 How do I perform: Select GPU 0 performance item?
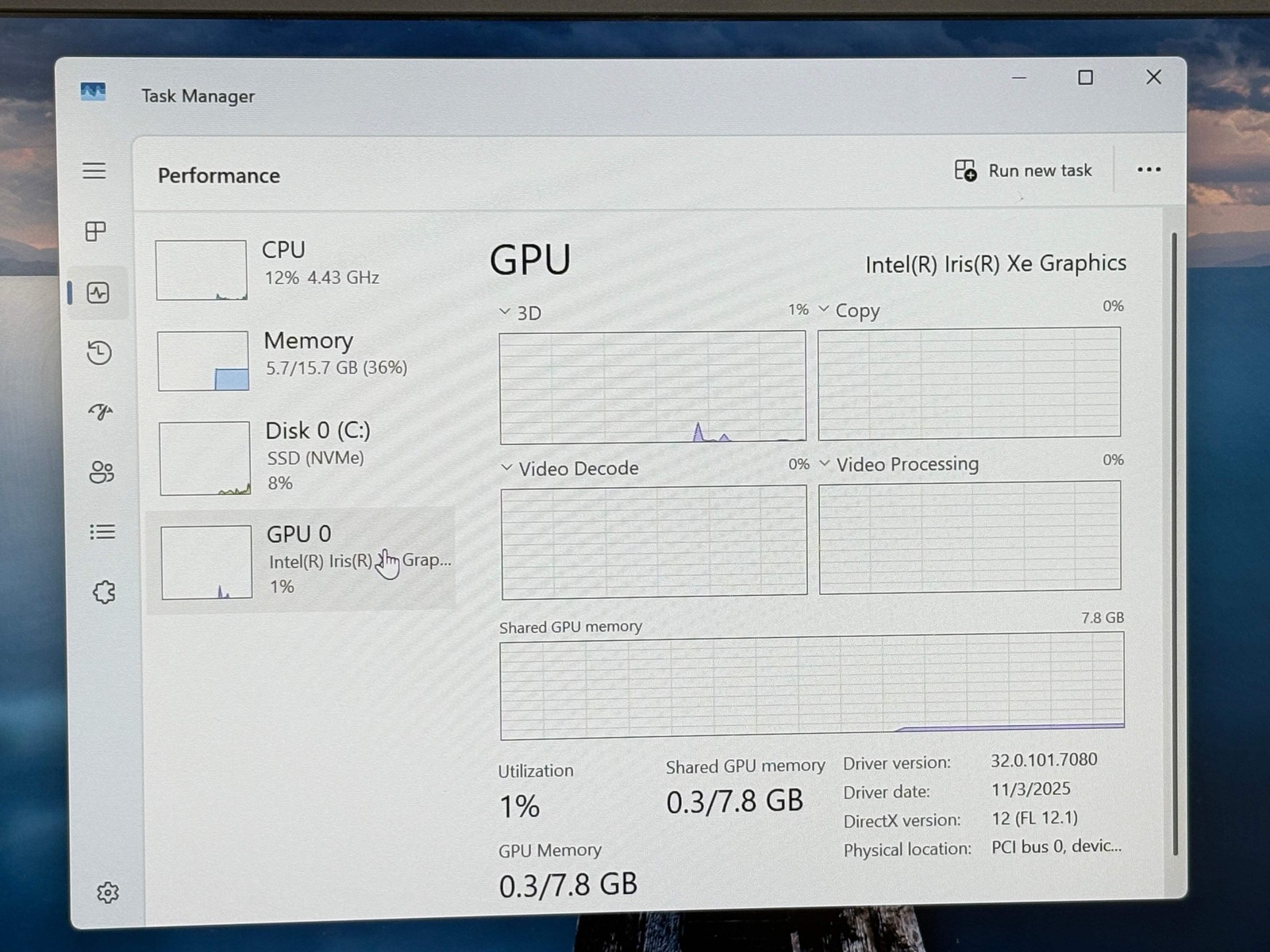tap(303, 560)
